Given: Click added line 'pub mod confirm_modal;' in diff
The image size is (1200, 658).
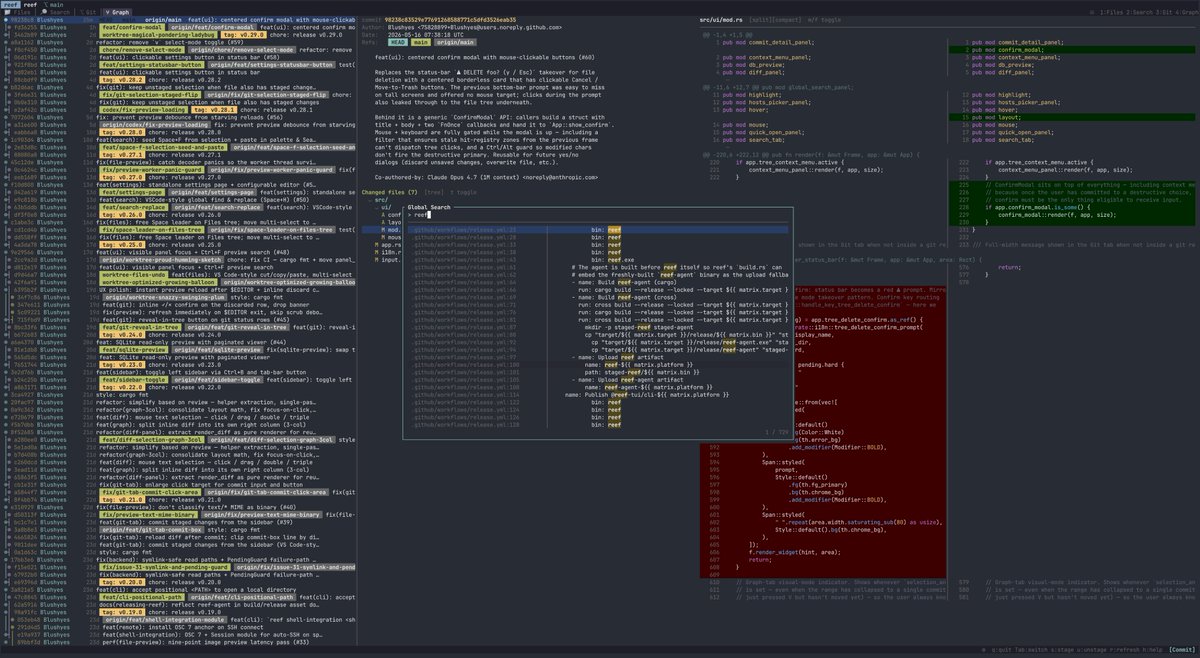Looking at the screenshot, I should [x=1071, y=50].
